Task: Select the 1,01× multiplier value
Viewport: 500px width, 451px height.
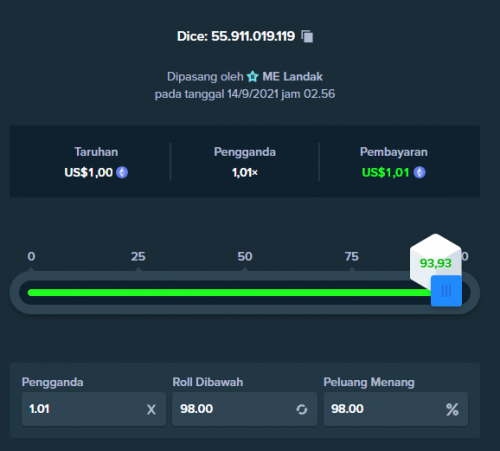Action: coord(245,172)
